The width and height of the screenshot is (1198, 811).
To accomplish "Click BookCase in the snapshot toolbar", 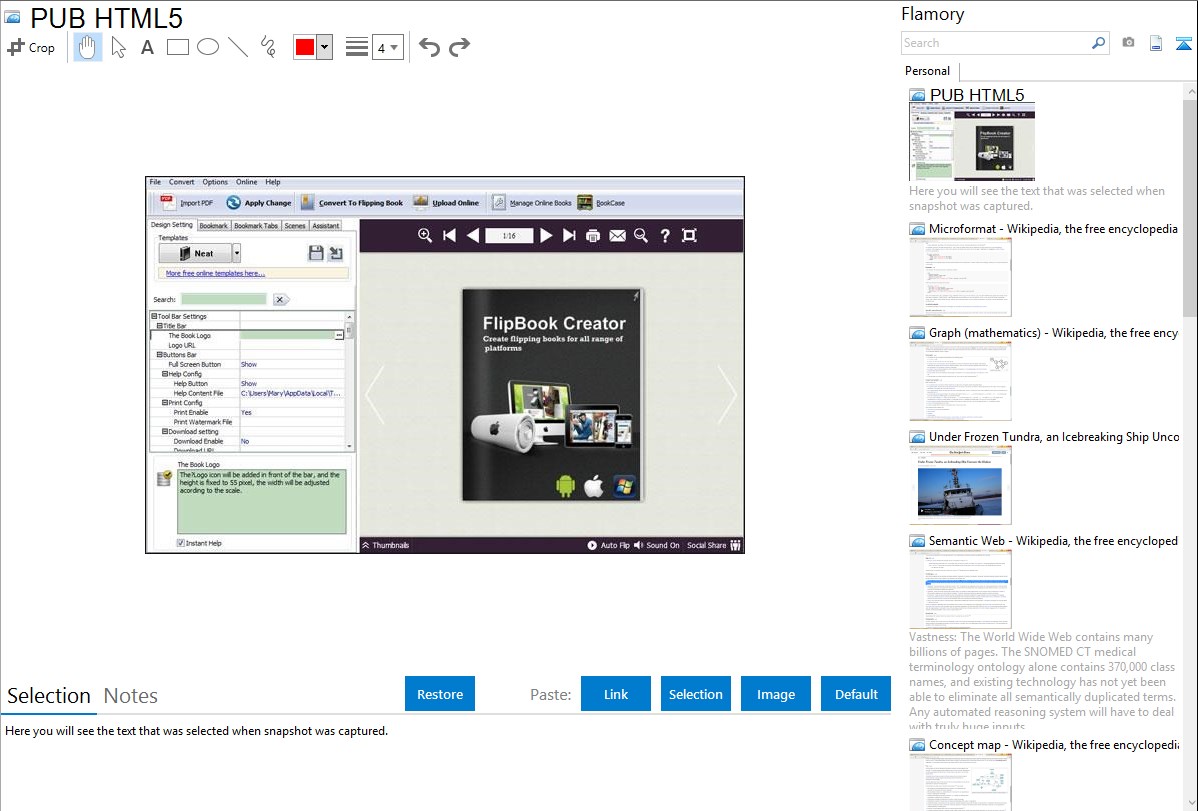I will click(x=601, y=203).
